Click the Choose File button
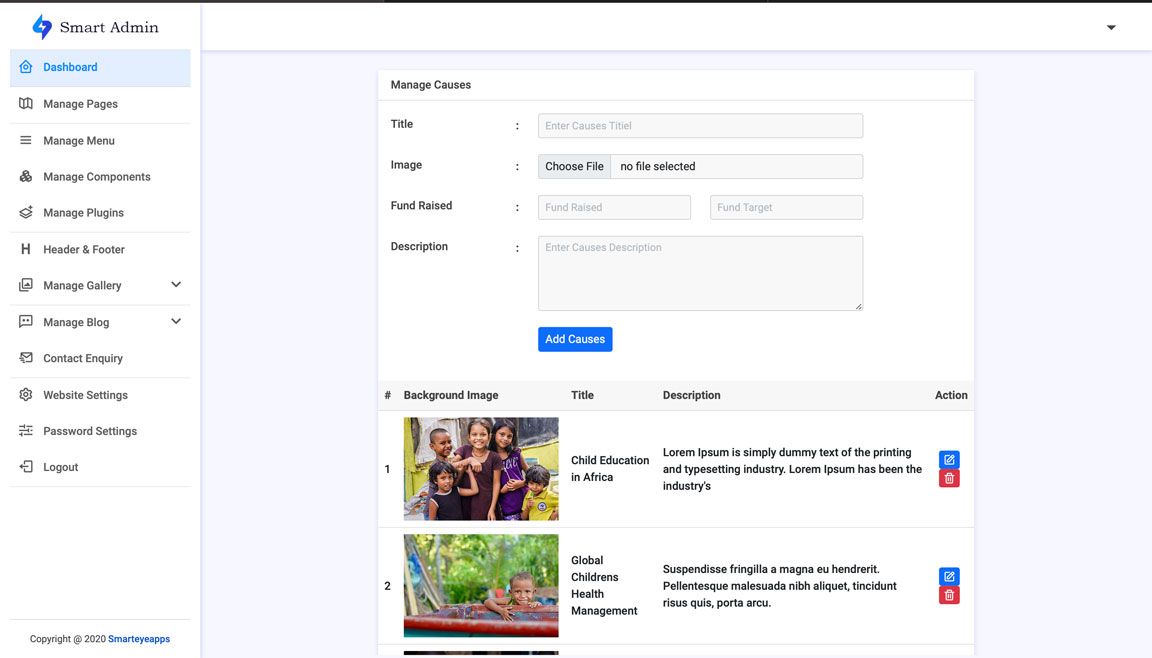 pyautogui.click(x=575, y=167)
